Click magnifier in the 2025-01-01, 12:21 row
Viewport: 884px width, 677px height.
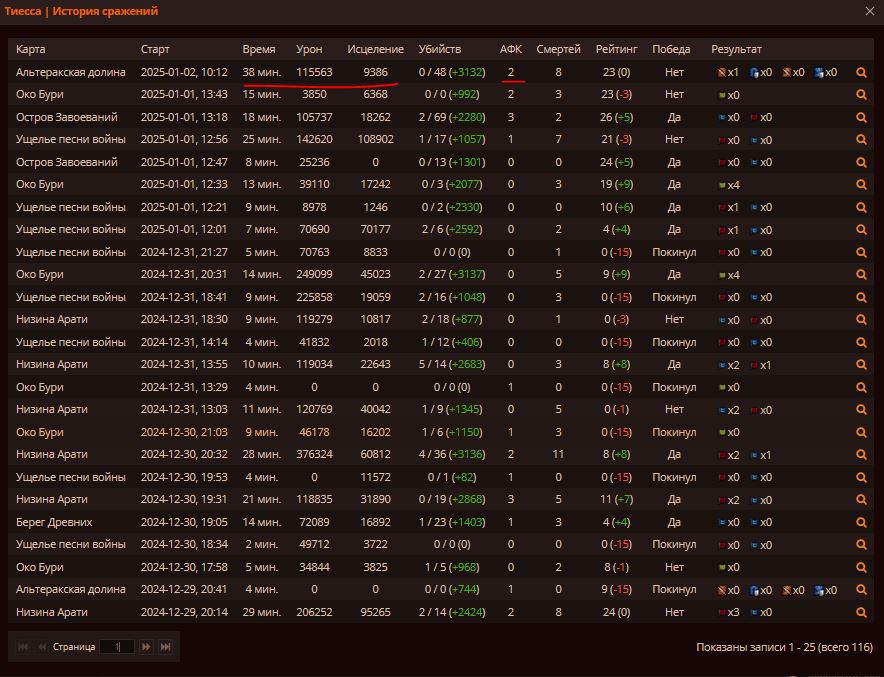tap(861, 207)
